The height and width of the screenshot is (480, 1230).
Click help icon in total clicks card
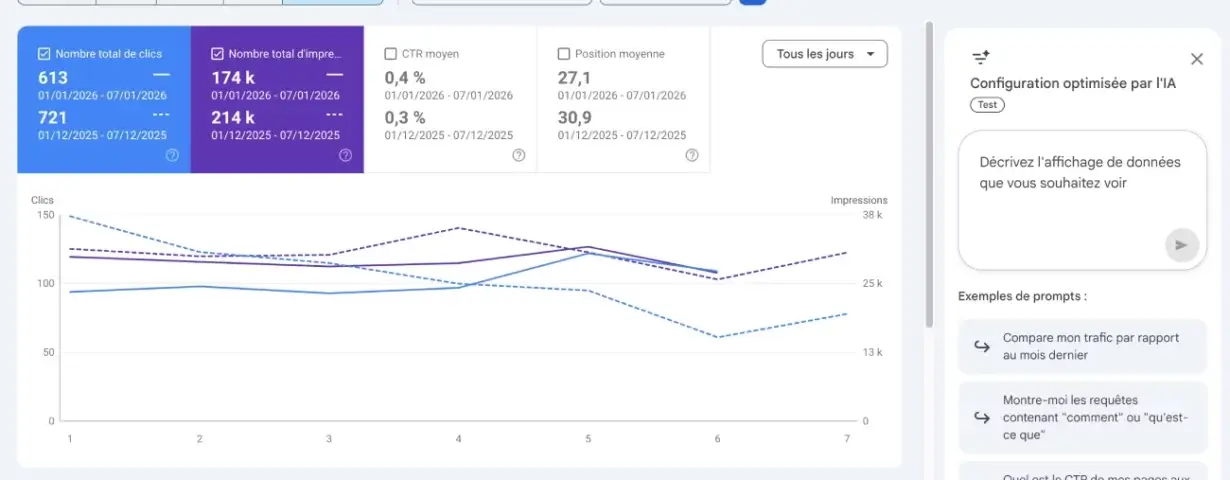(172, 155)
